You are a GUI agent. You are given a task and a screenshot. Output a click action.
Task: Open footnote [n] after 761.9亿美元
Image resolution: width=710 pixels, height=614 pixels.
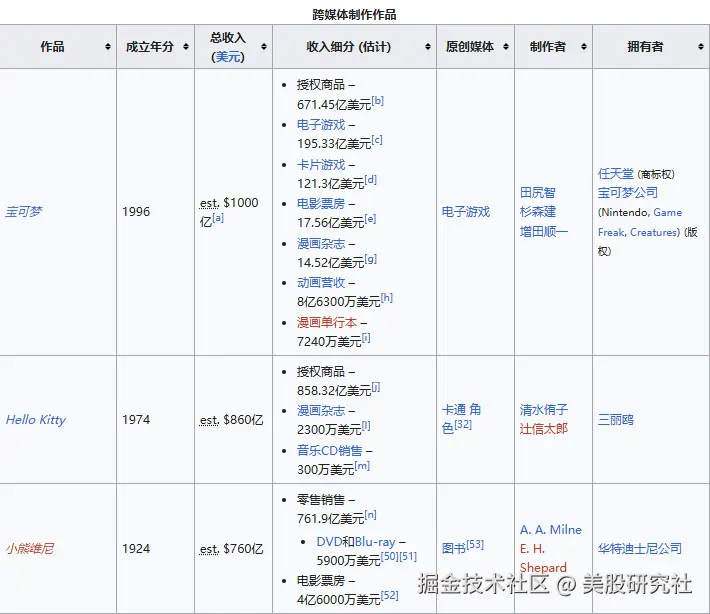click(370, 515)
